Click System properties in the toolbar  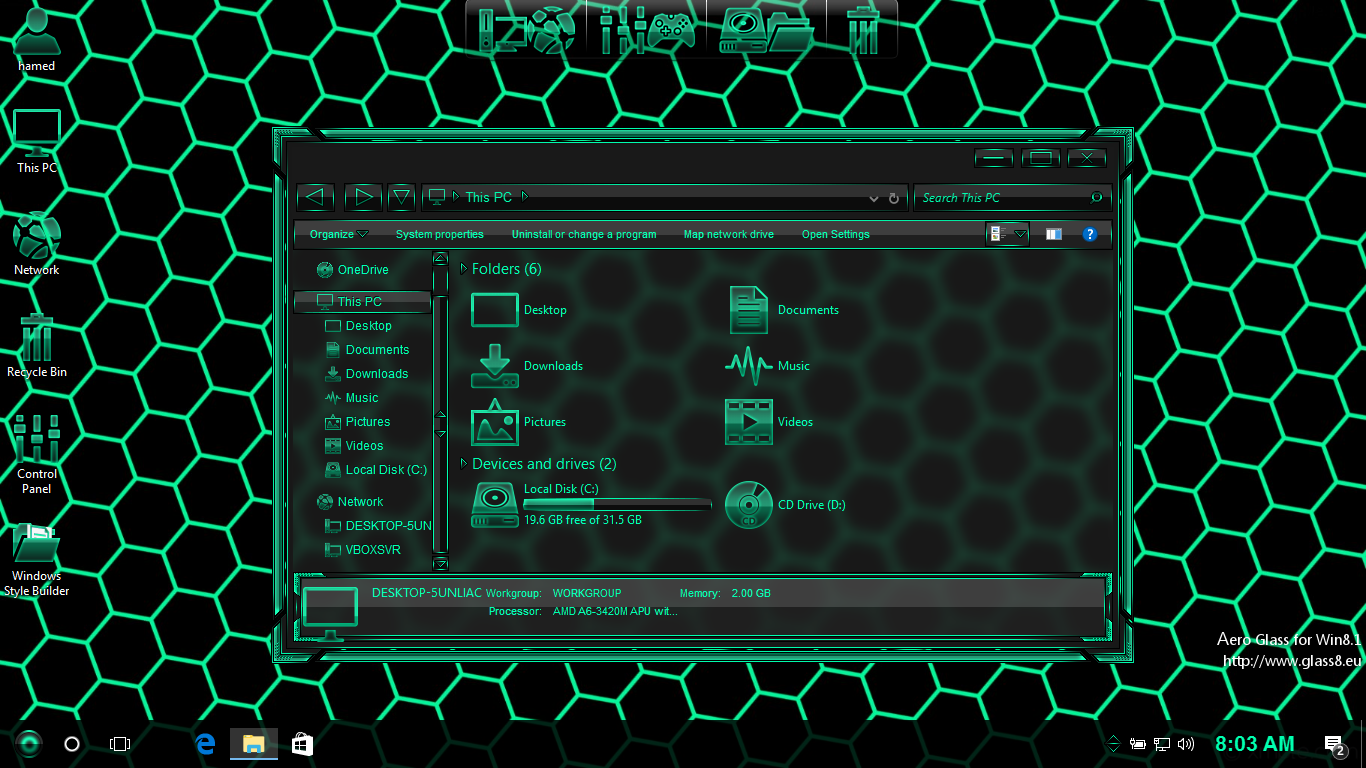(x=439, y=234)
